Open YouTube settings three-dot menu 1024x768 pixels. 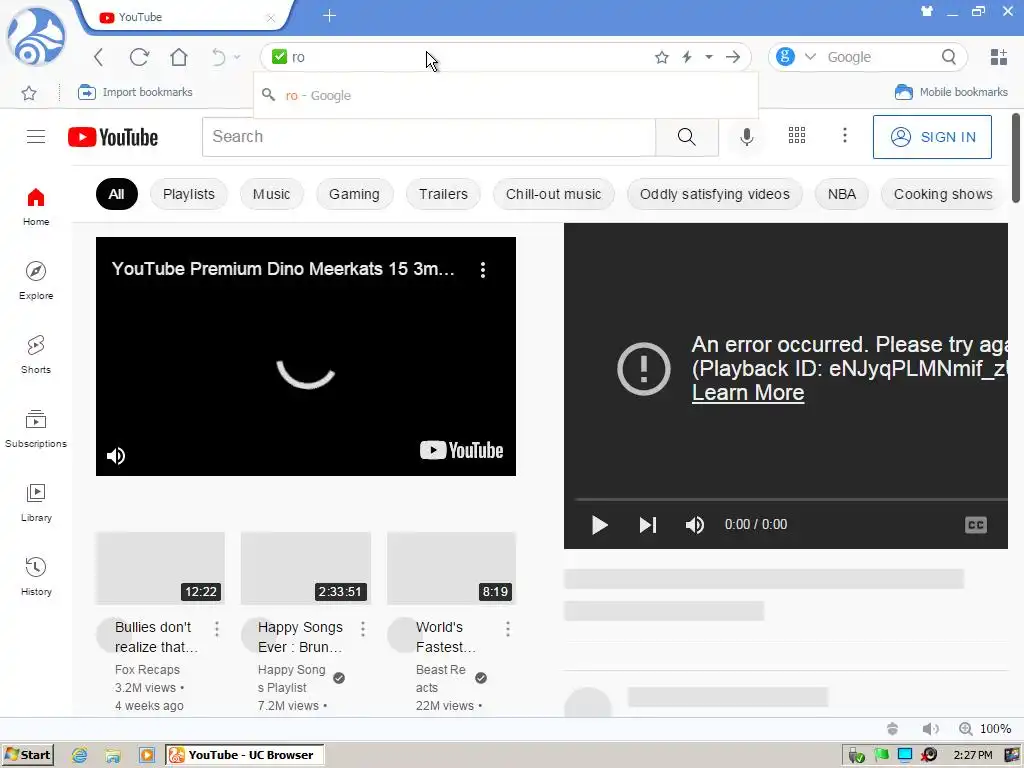(844, 135)
